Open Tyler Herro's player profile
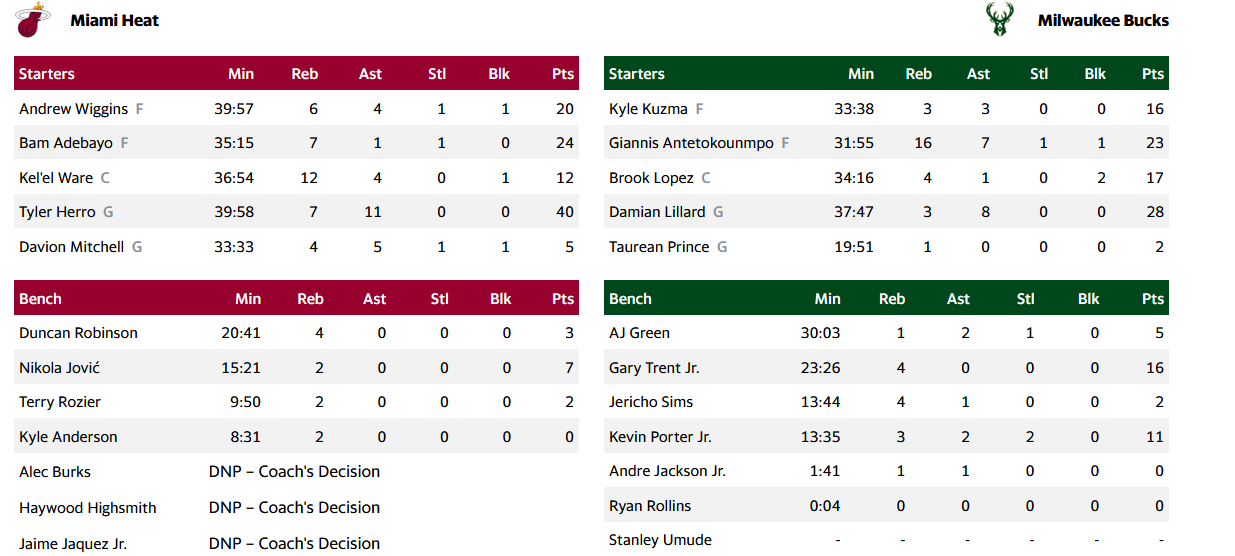This screenshot has width=1235, height=556. click(57, 212)
